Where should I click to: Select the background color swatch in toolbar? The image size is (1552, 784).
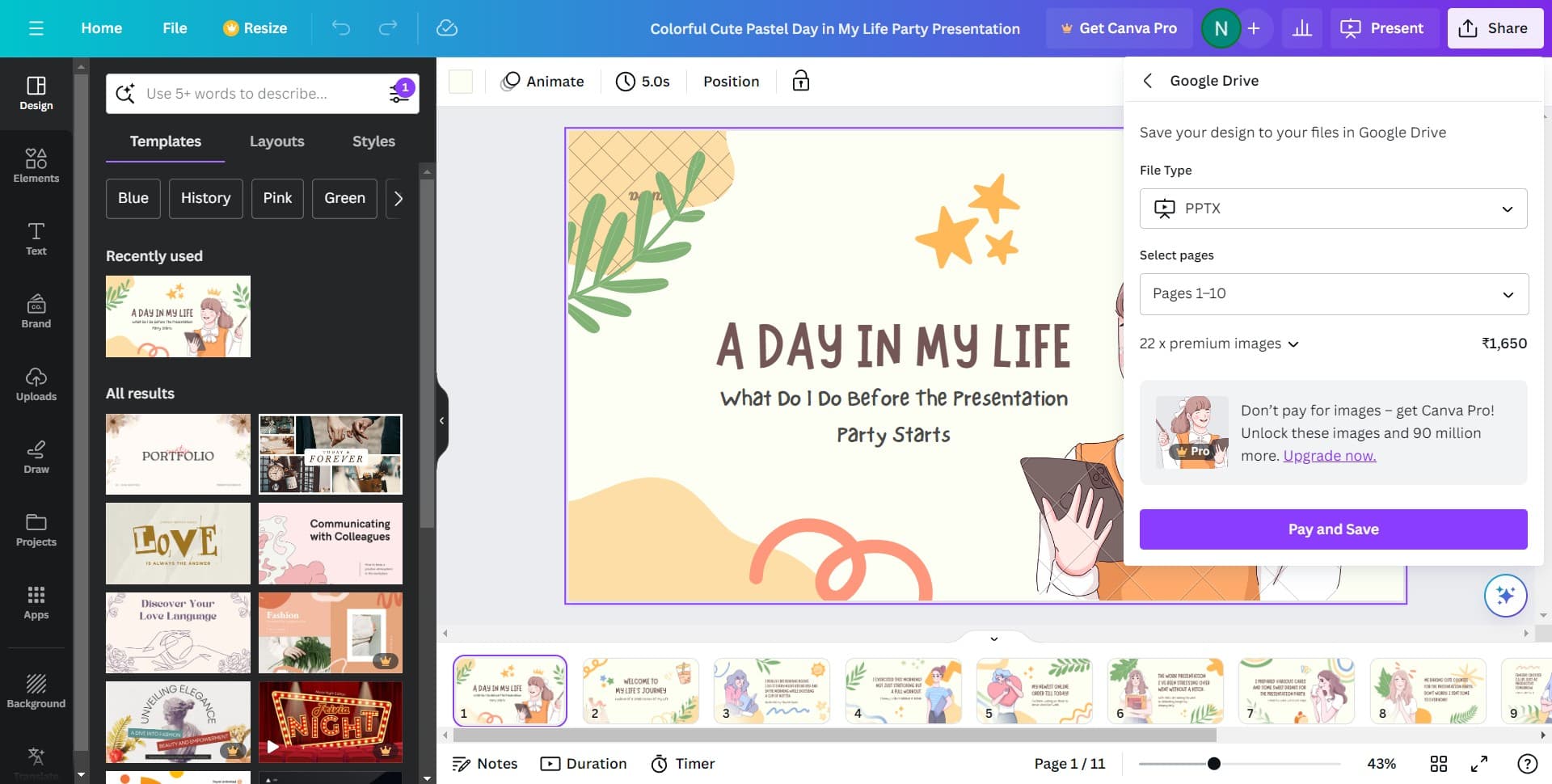click(x=460, y=81)
